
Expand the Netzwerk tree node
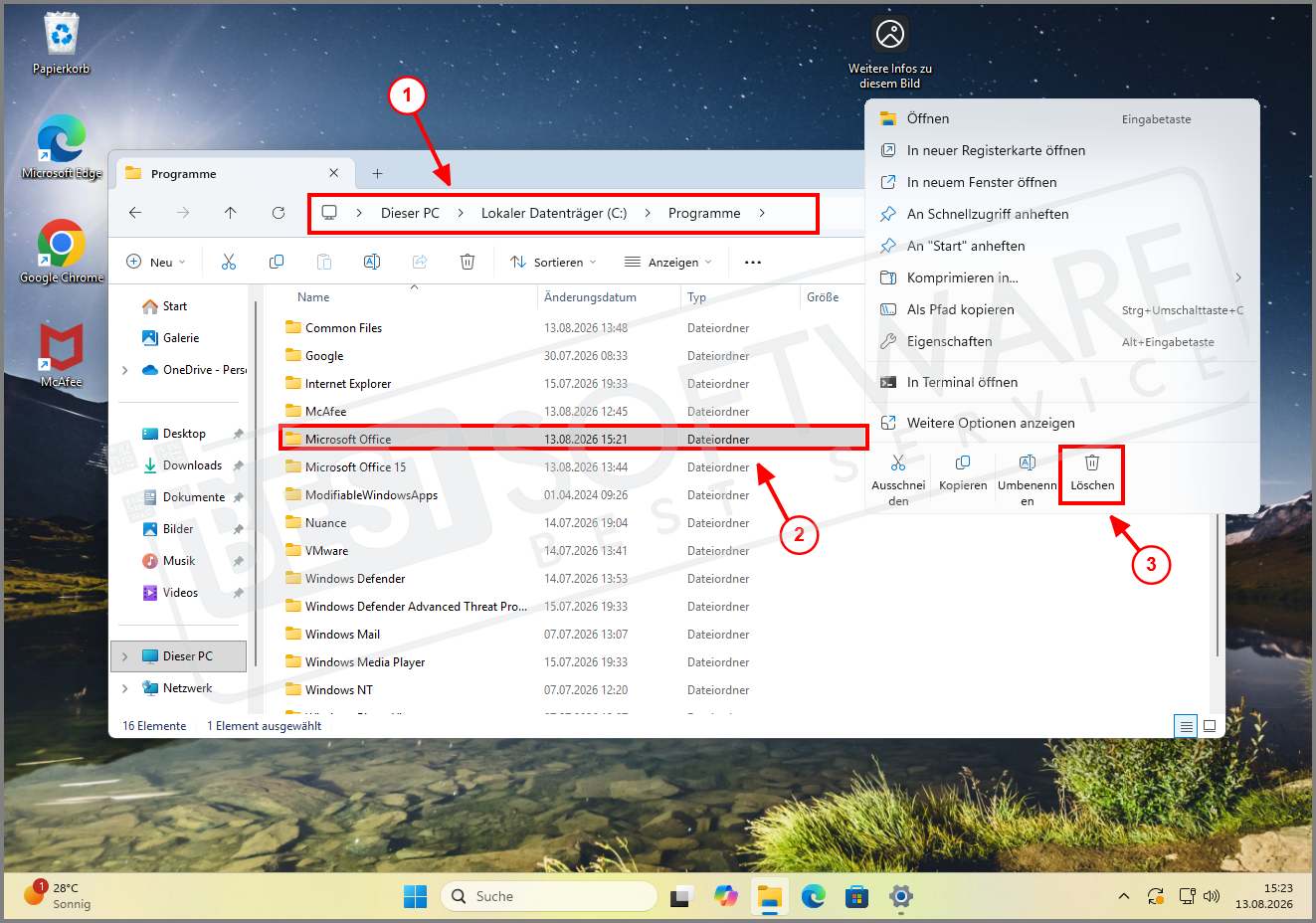click(x=125, y=688)
